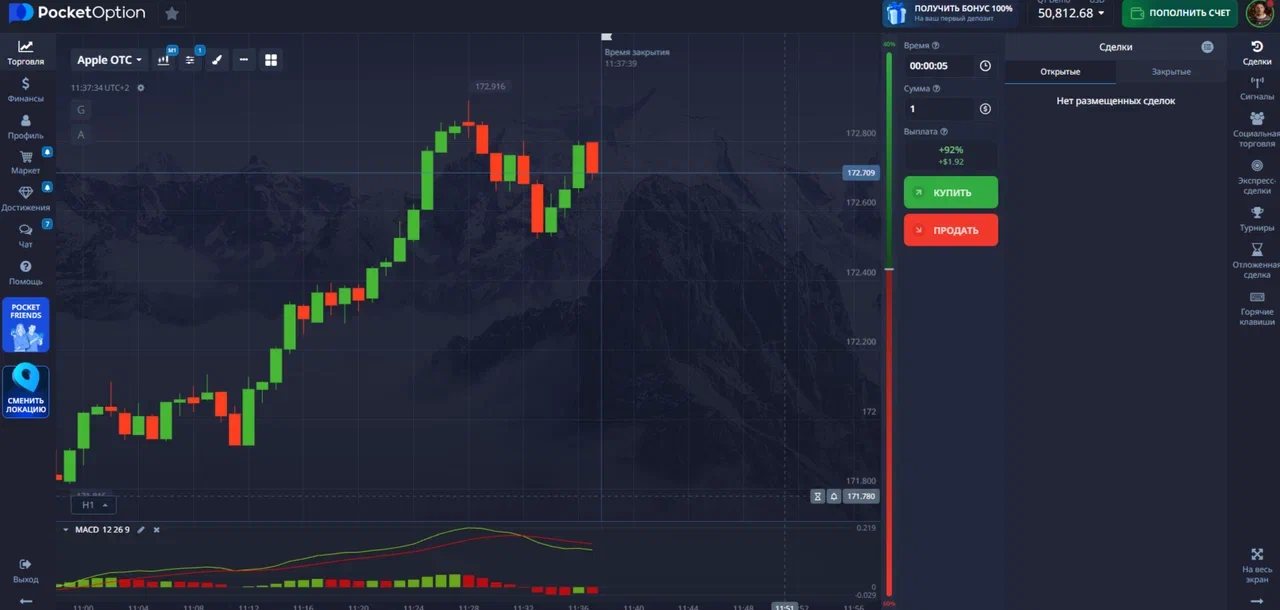Open the Помощь help section

(25, 273)
